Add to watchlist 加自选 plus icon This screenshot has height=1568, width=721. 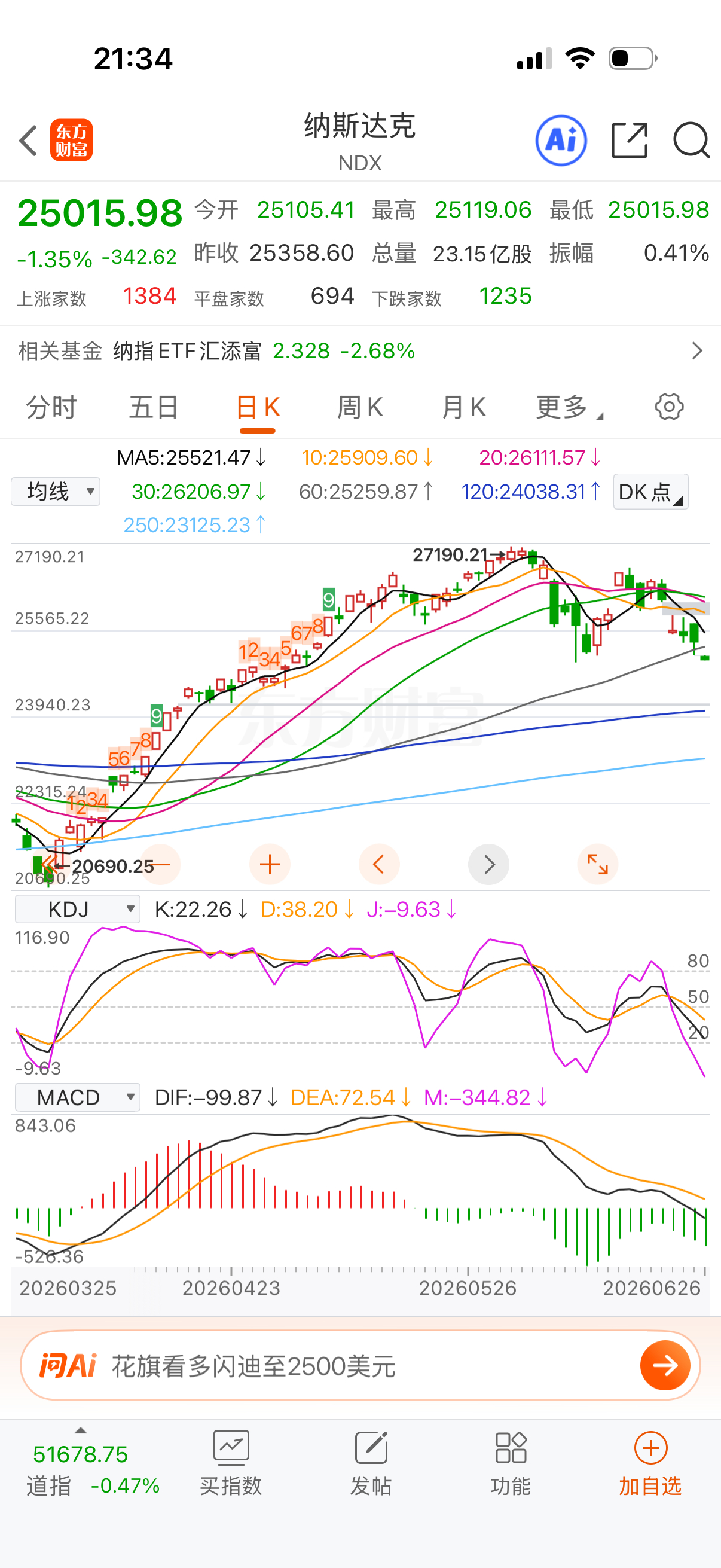(x=651, y=1447)
